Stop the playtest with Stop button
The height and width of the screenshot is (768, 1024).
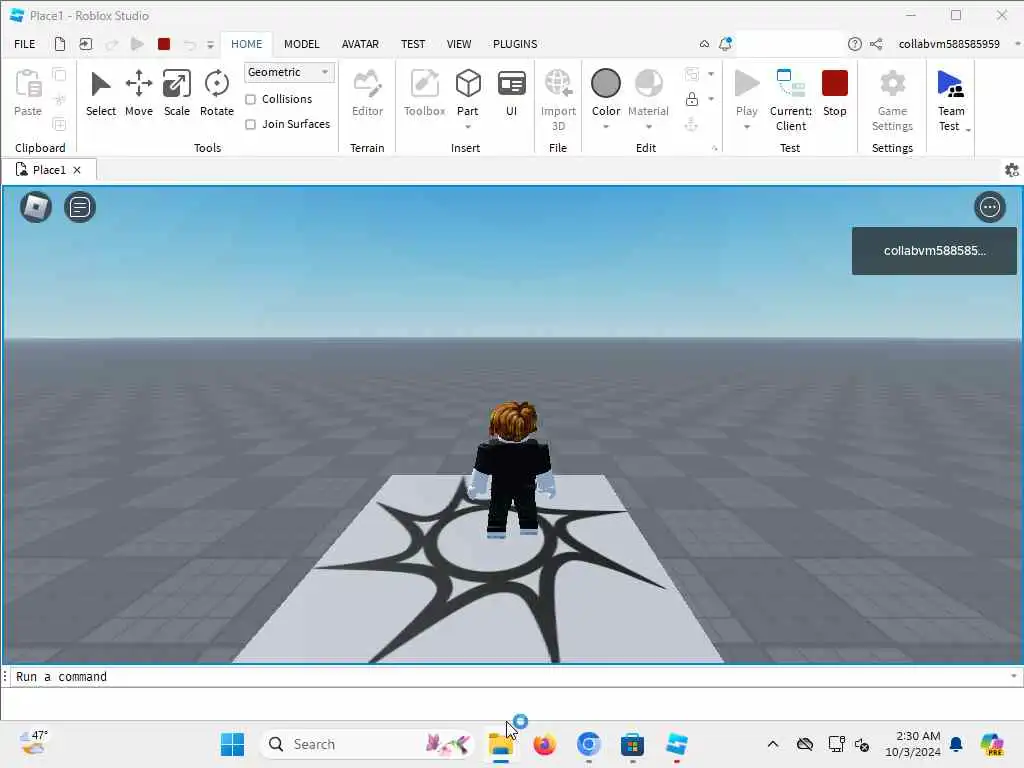tap(835, 93)
